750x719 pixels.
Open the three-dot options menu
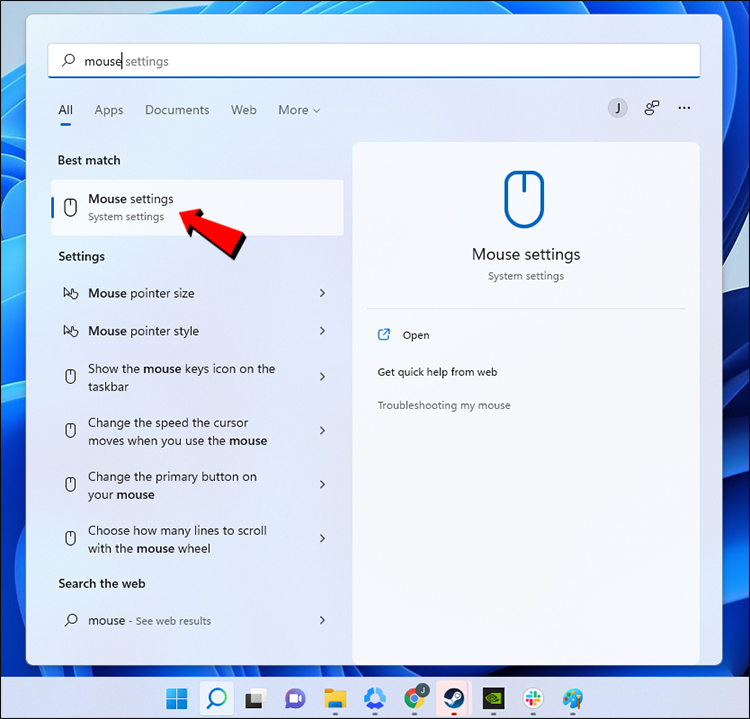(x=684, y=108)
